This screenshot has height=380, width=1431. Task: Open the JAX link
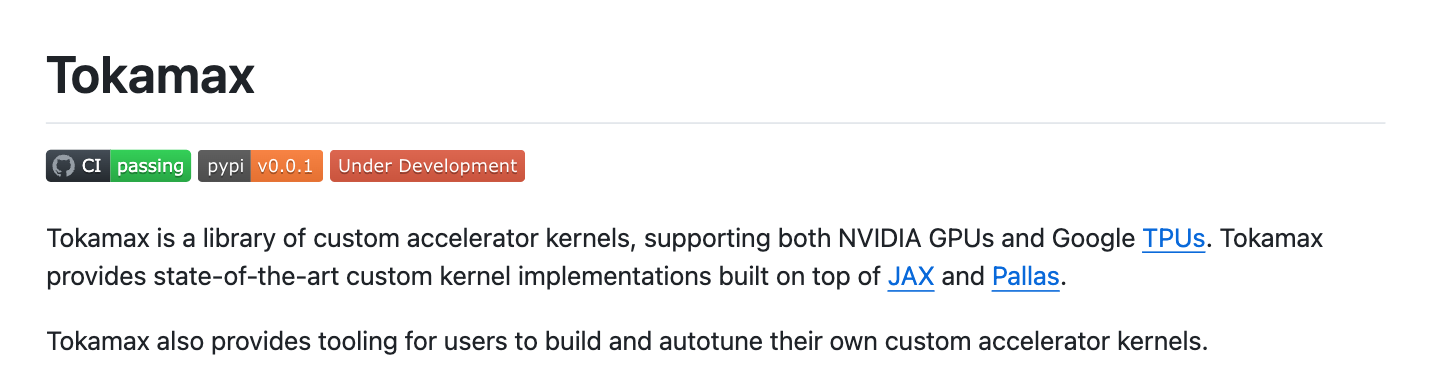point(911,277)
